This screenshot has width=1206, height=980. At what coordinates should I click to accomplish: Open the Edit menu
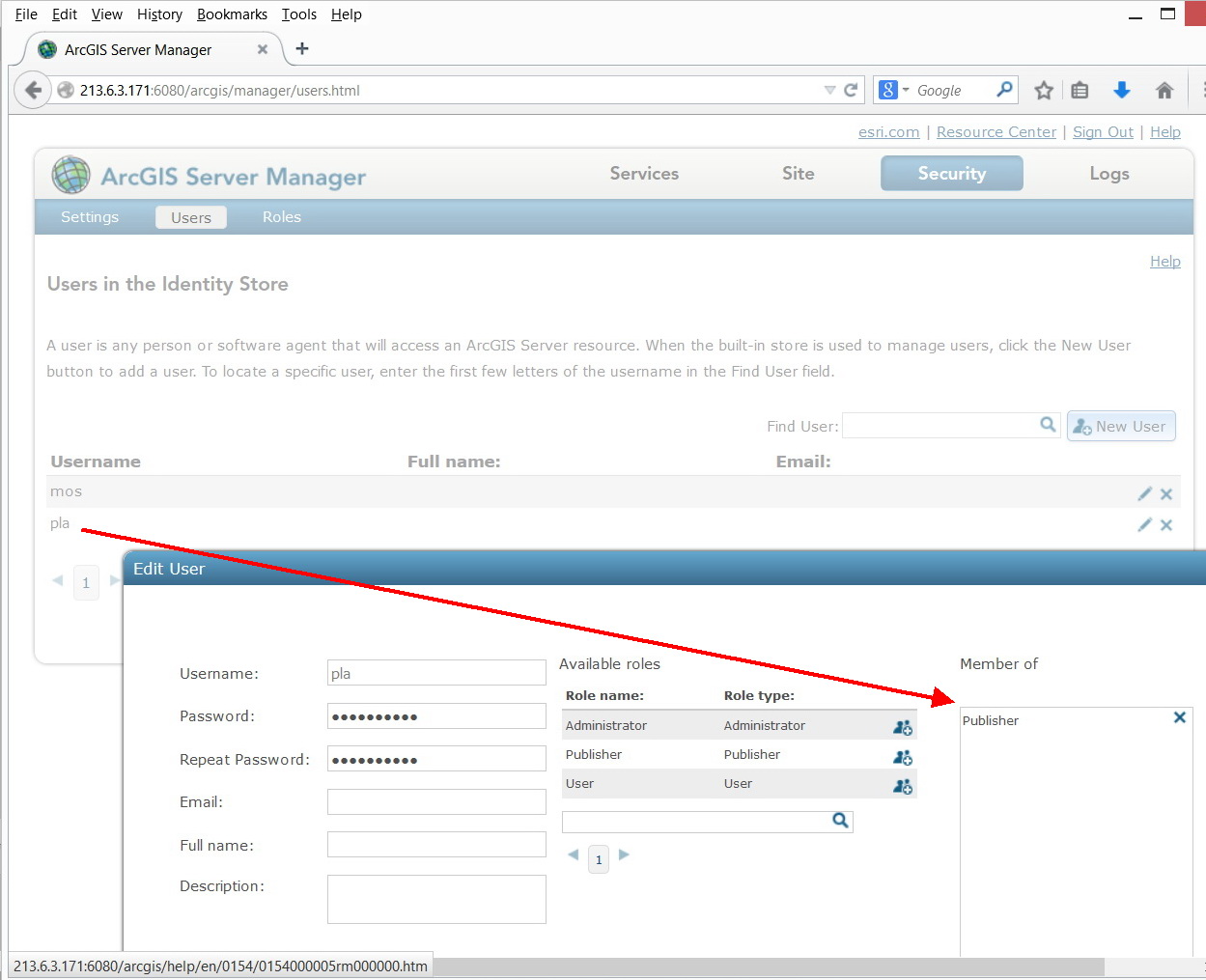(65, 14)
